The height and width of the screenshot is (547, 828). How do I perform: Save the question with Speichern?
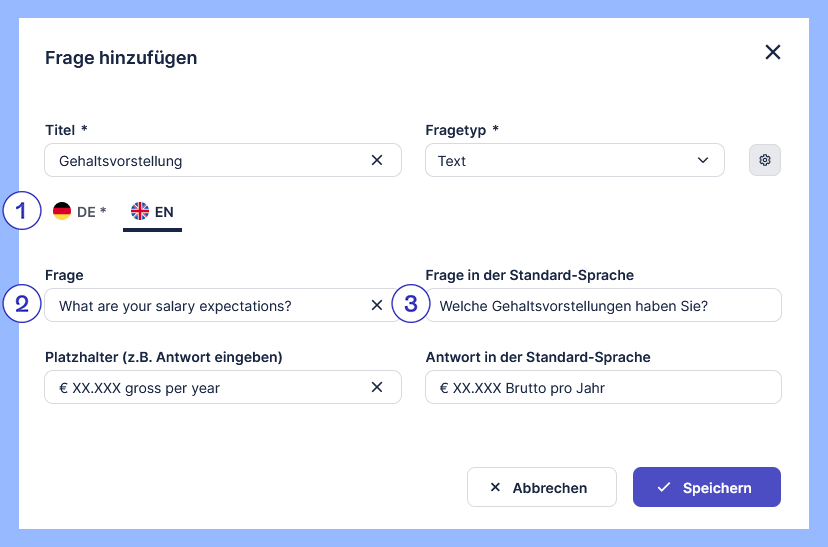(706, 488)
